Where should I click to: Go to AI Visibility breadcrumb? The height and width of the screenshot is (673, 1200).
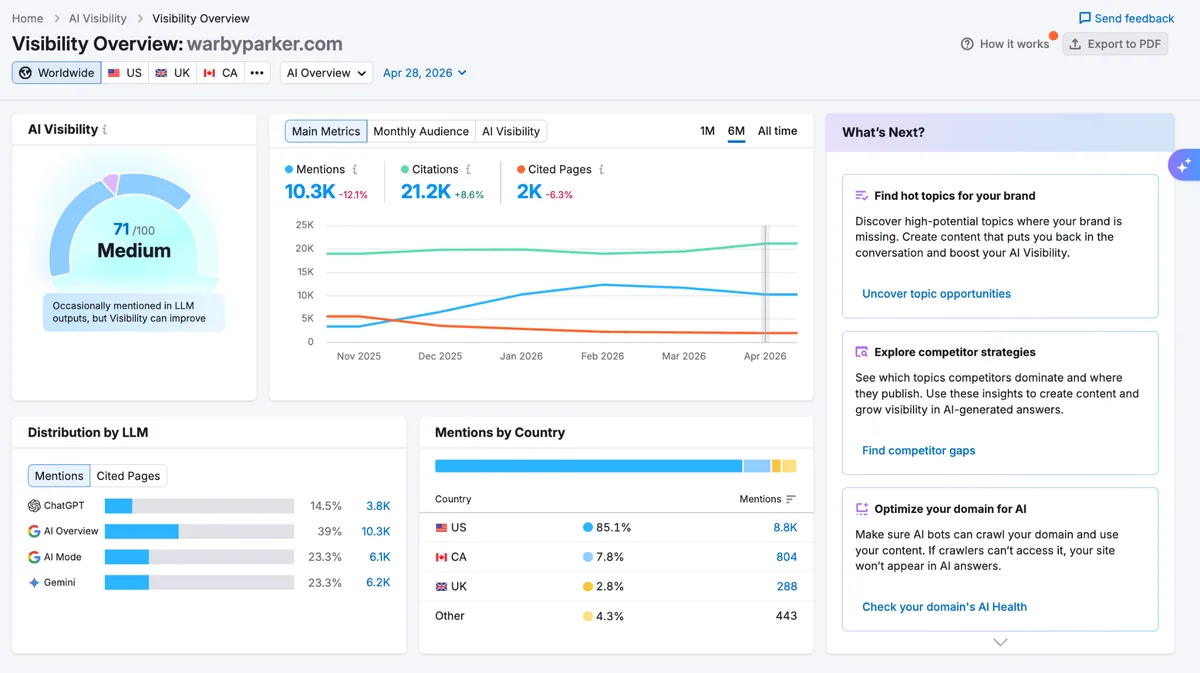98,18
